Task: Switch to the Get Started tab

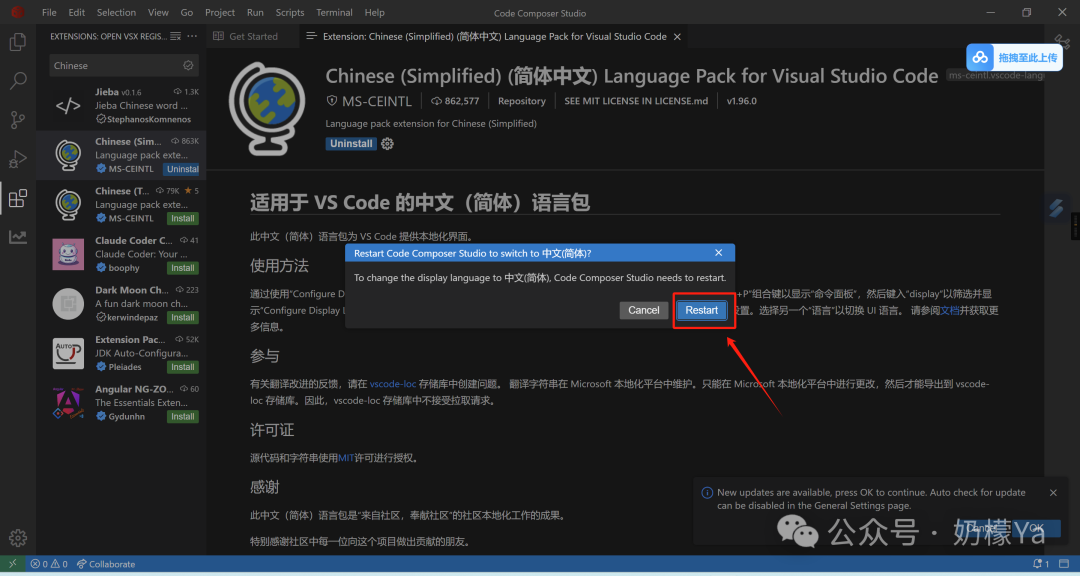Action: (253, 37)
